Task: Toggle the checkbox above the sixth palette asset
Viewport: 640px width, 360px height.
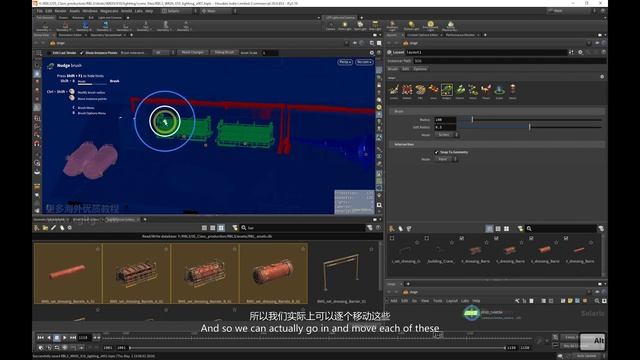Action: pyautogui.click(x=566, y=238)
